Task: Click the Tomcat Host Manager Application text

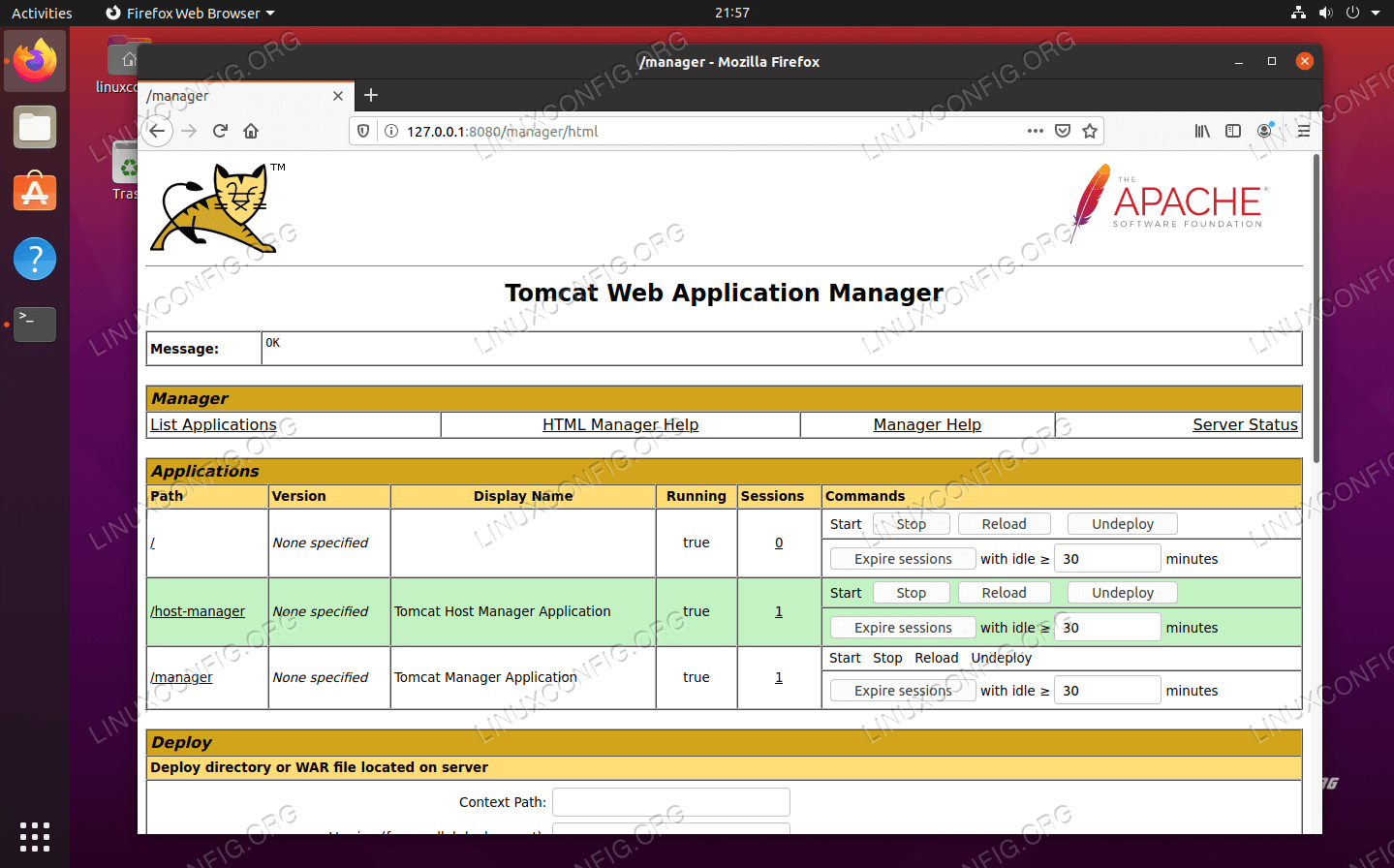Action: 502,611
